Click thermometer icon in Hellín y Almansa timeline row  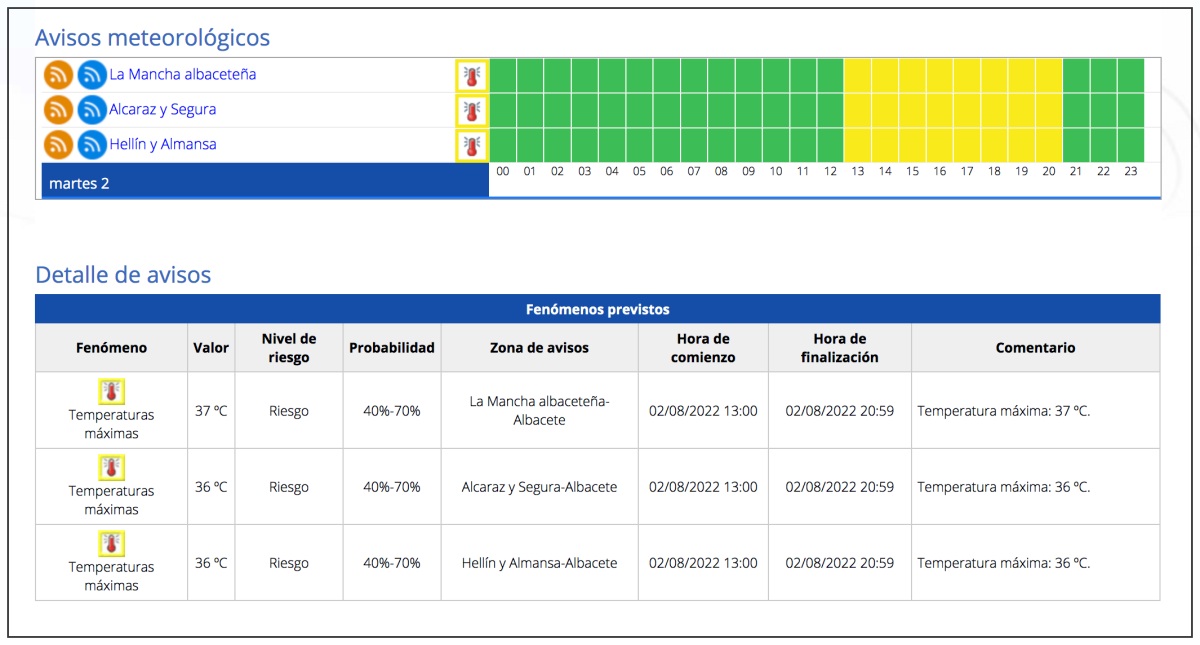click(472, 145)
